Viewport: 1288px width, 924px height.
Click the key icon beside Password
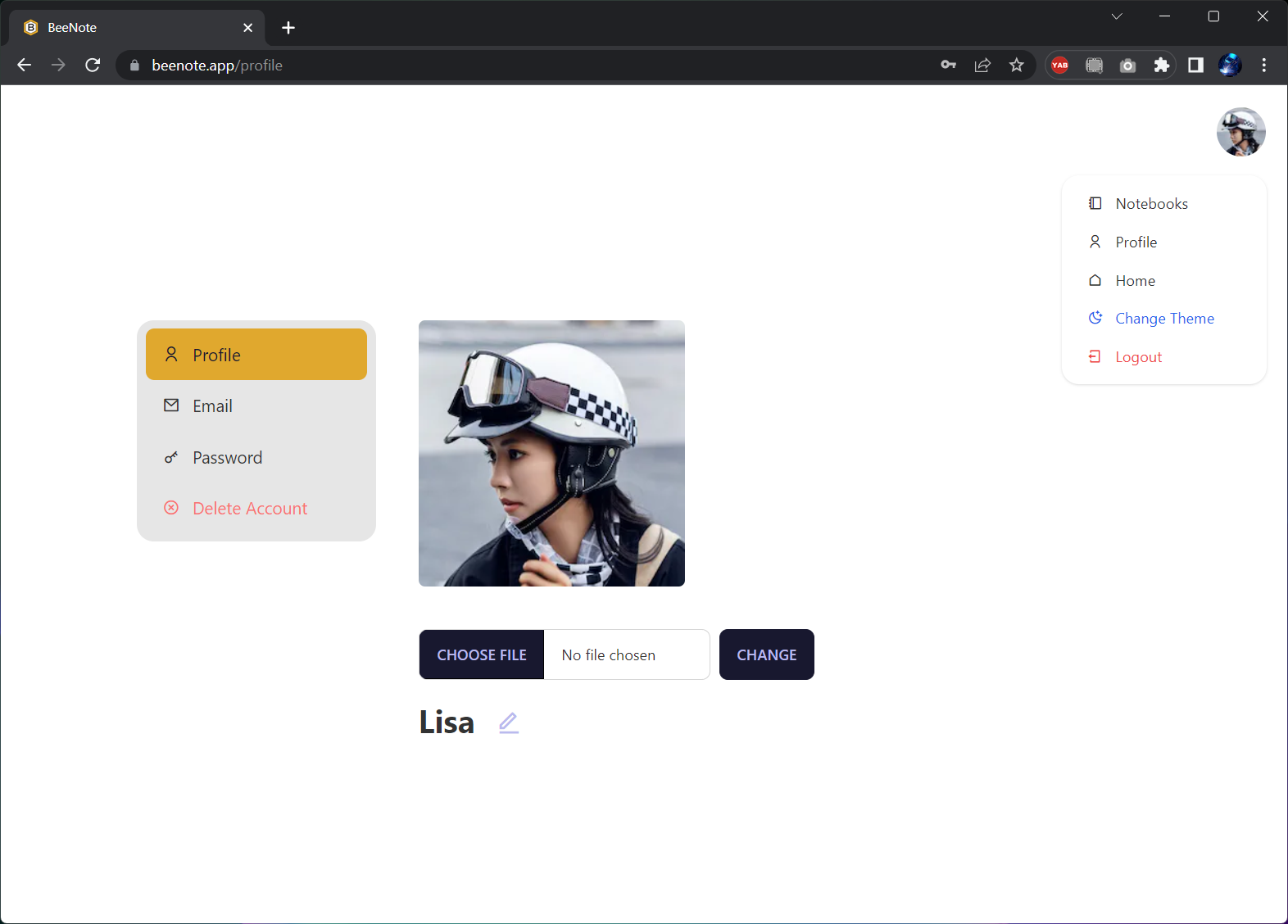click(x=171, y=457)
